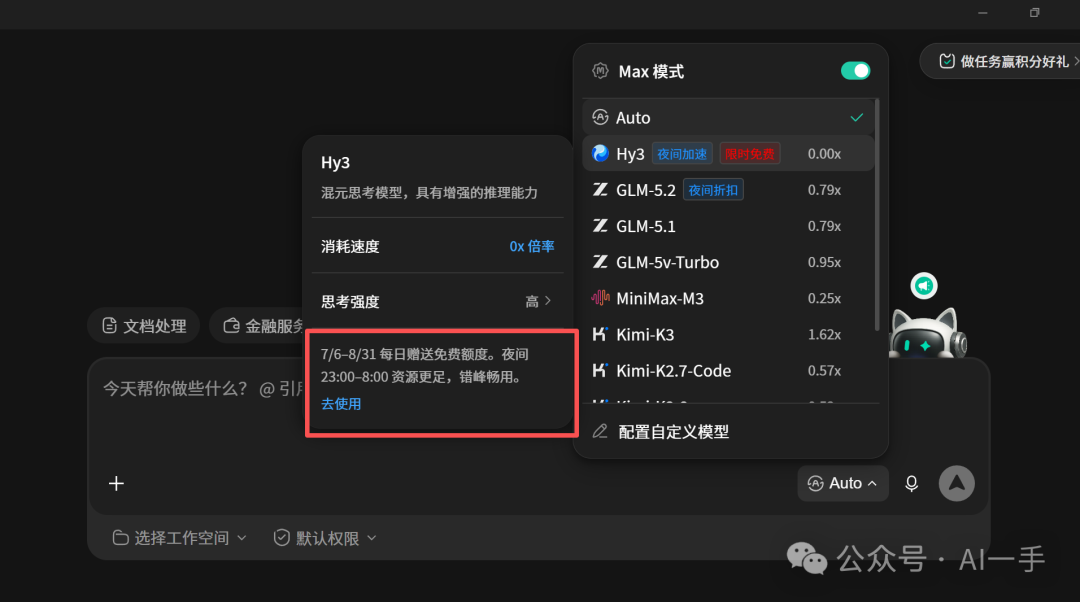The width and height of the screenshot is (1080, 602).
Task: Click the plus attachment icon
Action: 116,484
